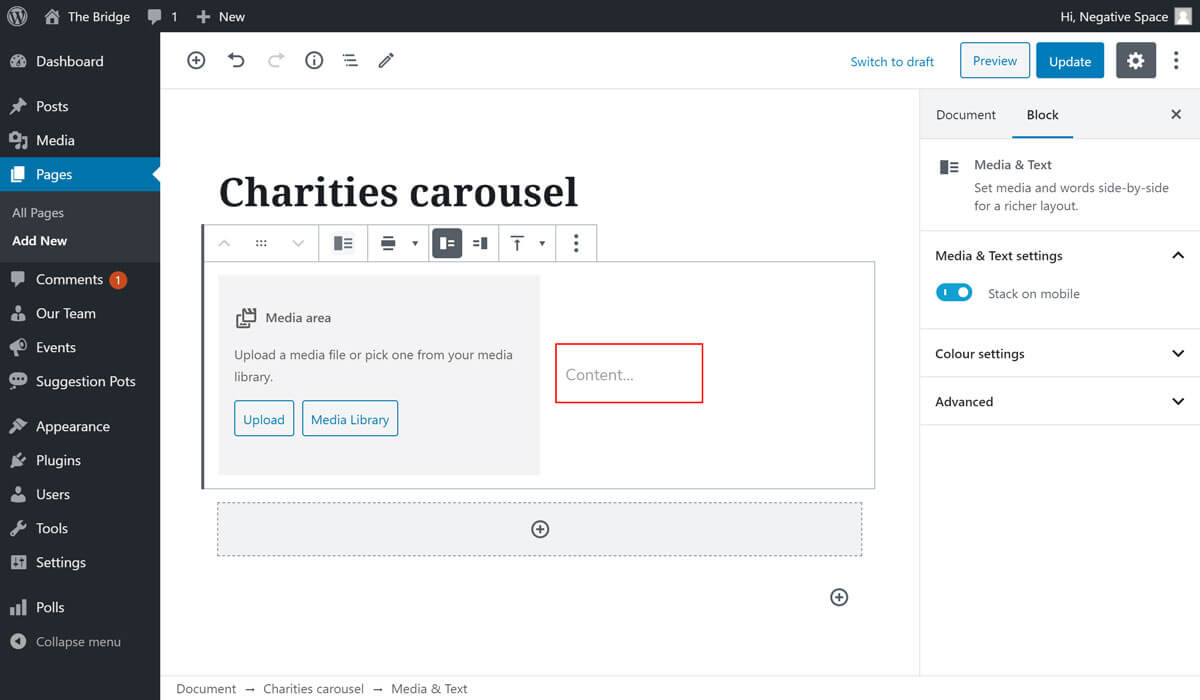Select show media on left
Image resolution: width=1200 pixels, height=700 pixels.
[447, 243]
